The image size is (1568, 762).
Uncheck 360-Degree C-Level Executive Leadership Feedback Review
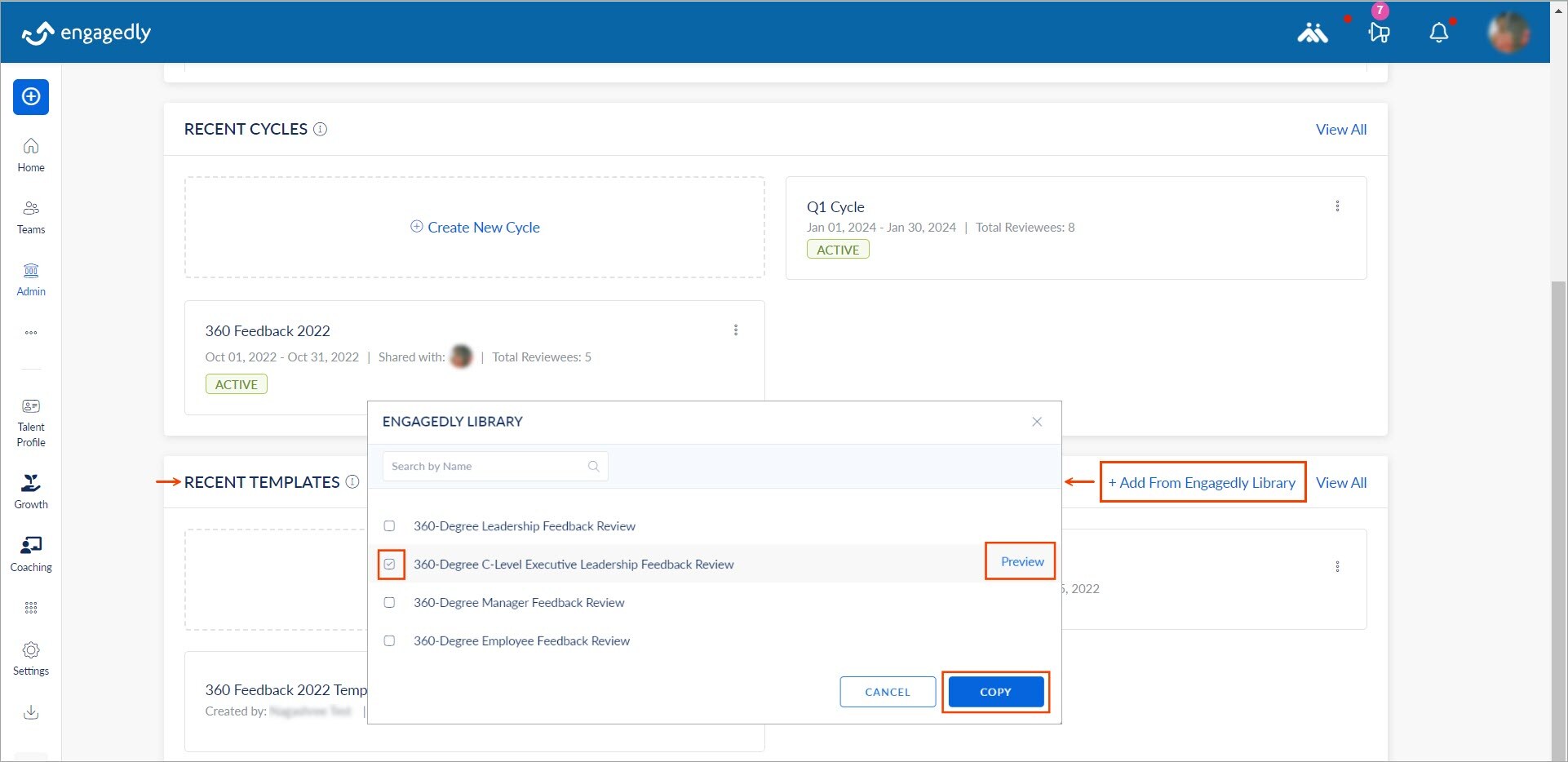[390, 565]
